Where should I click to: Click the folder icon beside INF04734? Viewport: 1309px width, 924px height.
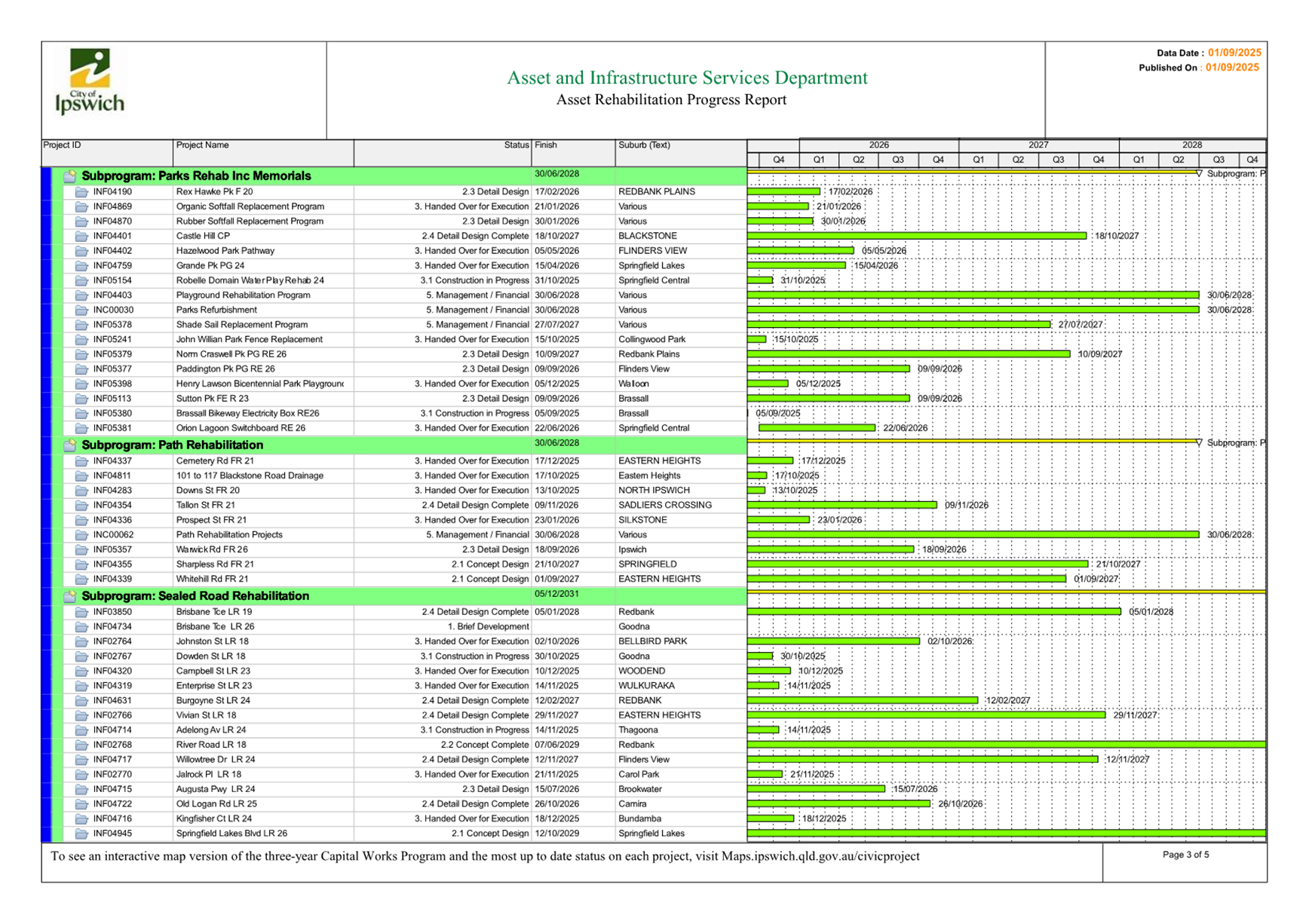[x=81, y=626]
